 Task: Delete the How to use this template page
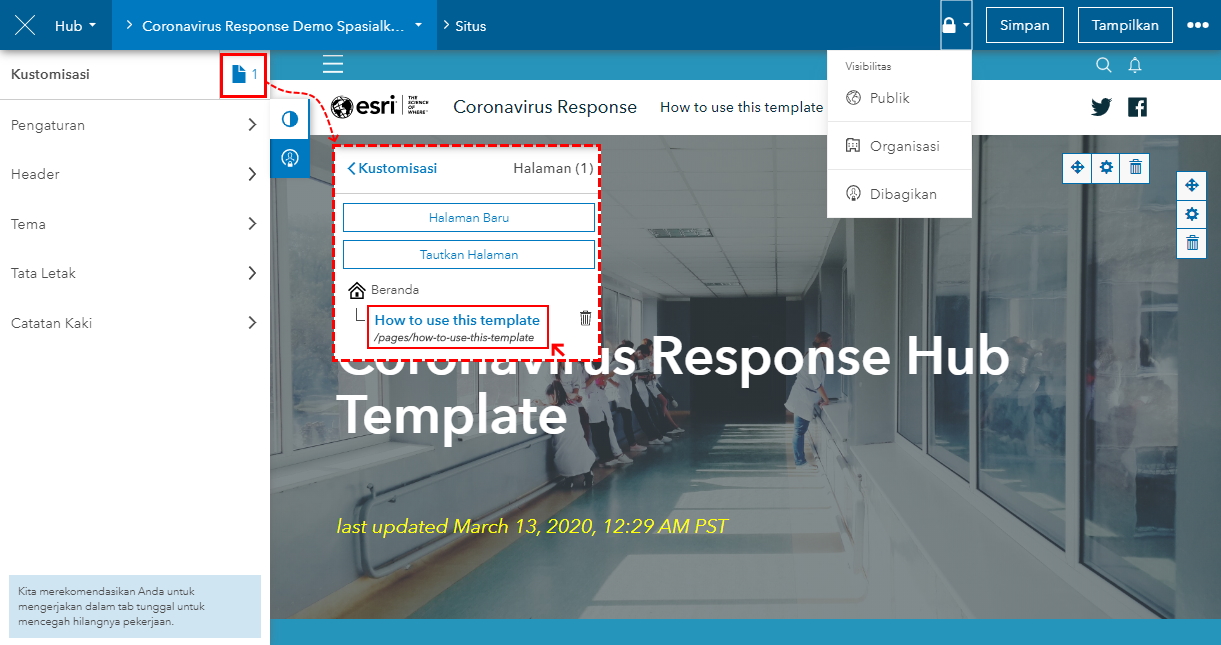click(585, 318)
